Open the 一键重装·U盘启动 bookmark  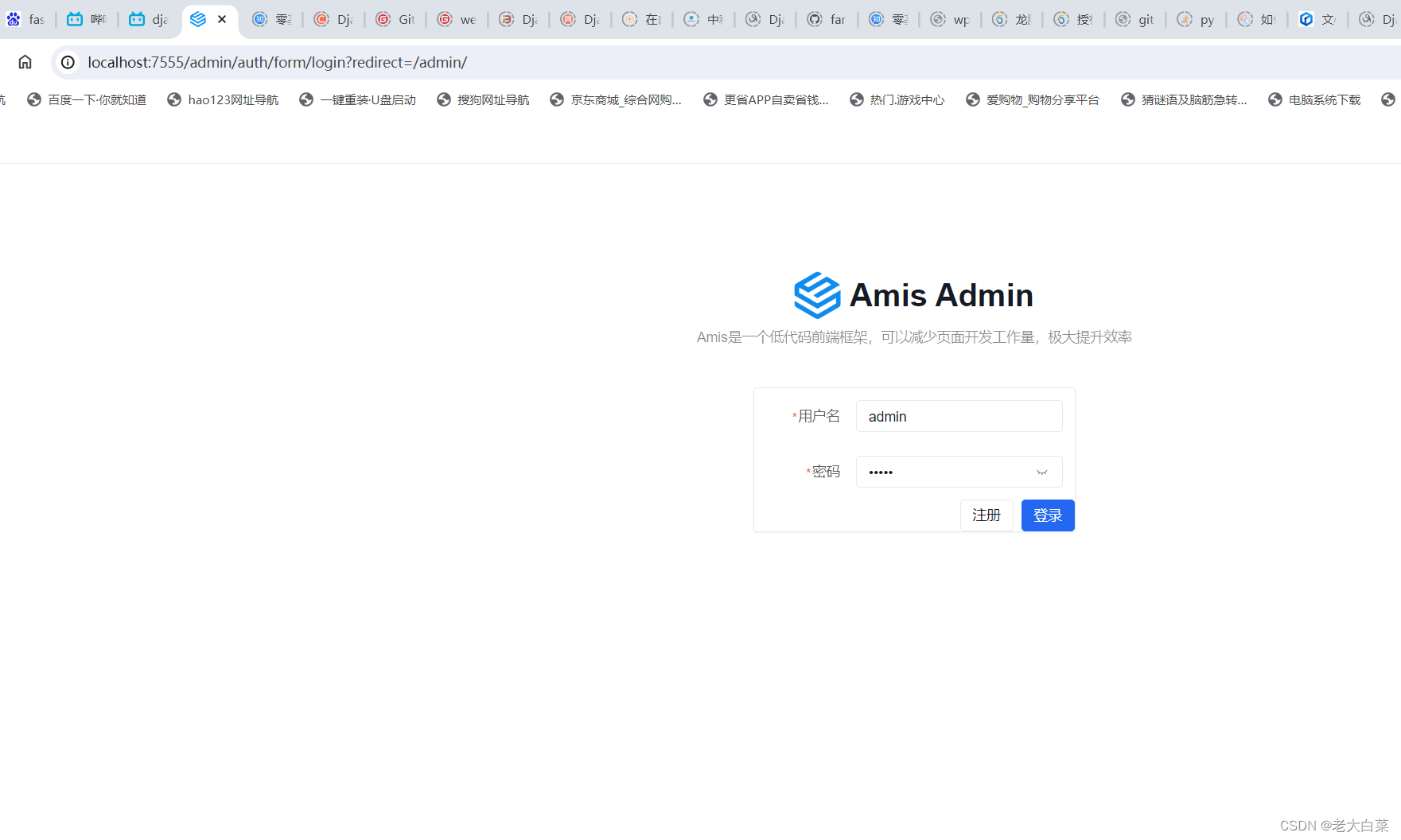(x=358, y=99)
